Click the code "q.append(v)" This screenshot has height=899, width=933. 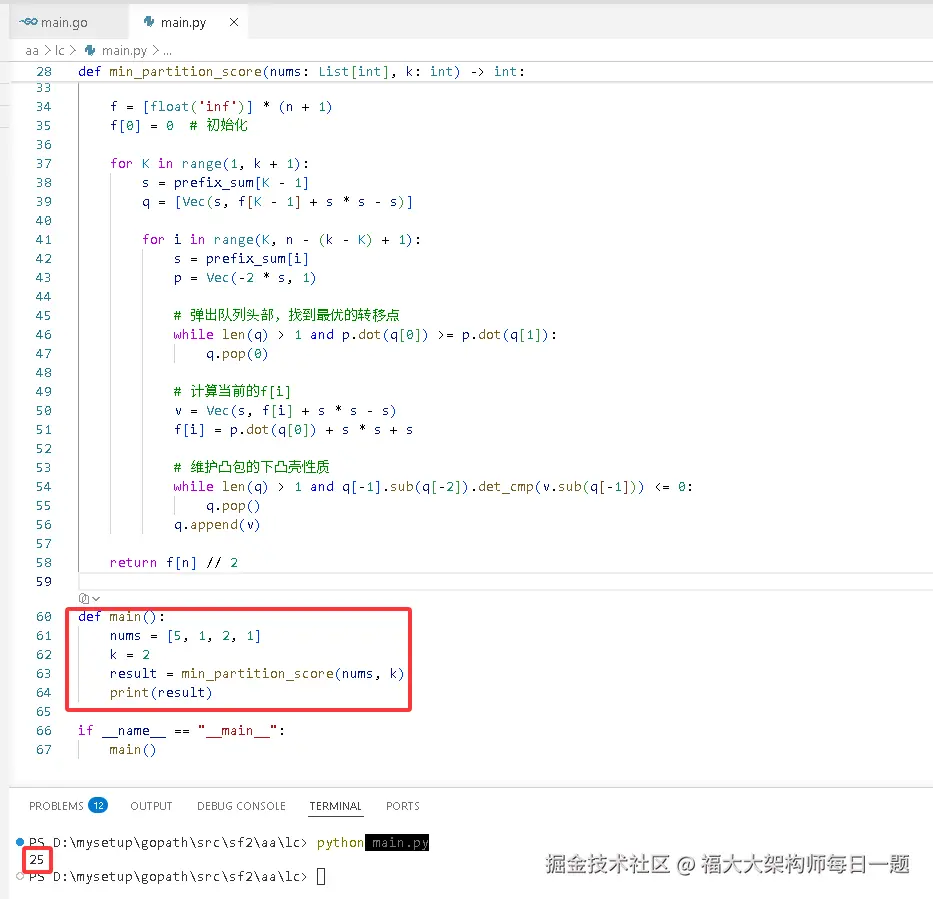point(217,525)
